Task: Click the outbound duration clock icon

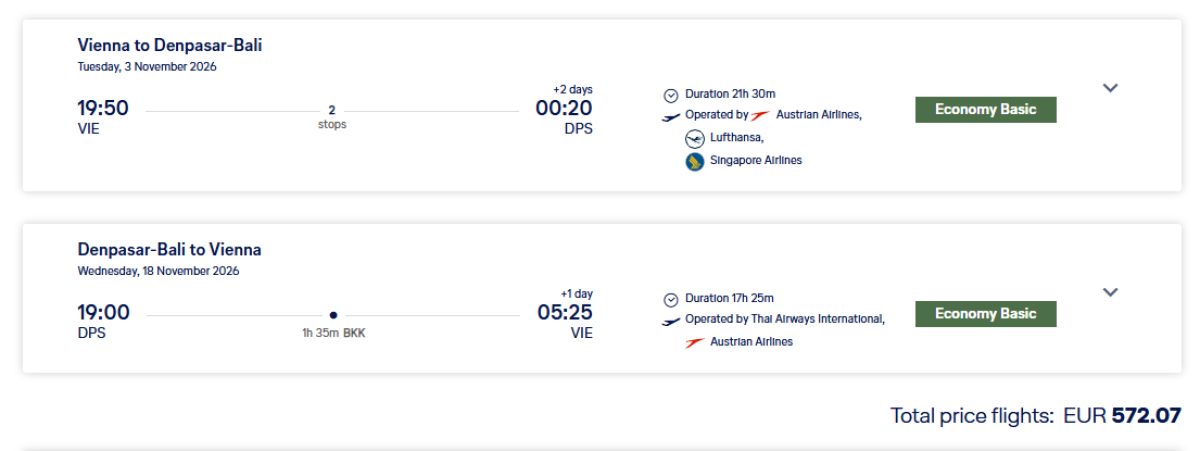Action: coord(671,95)
